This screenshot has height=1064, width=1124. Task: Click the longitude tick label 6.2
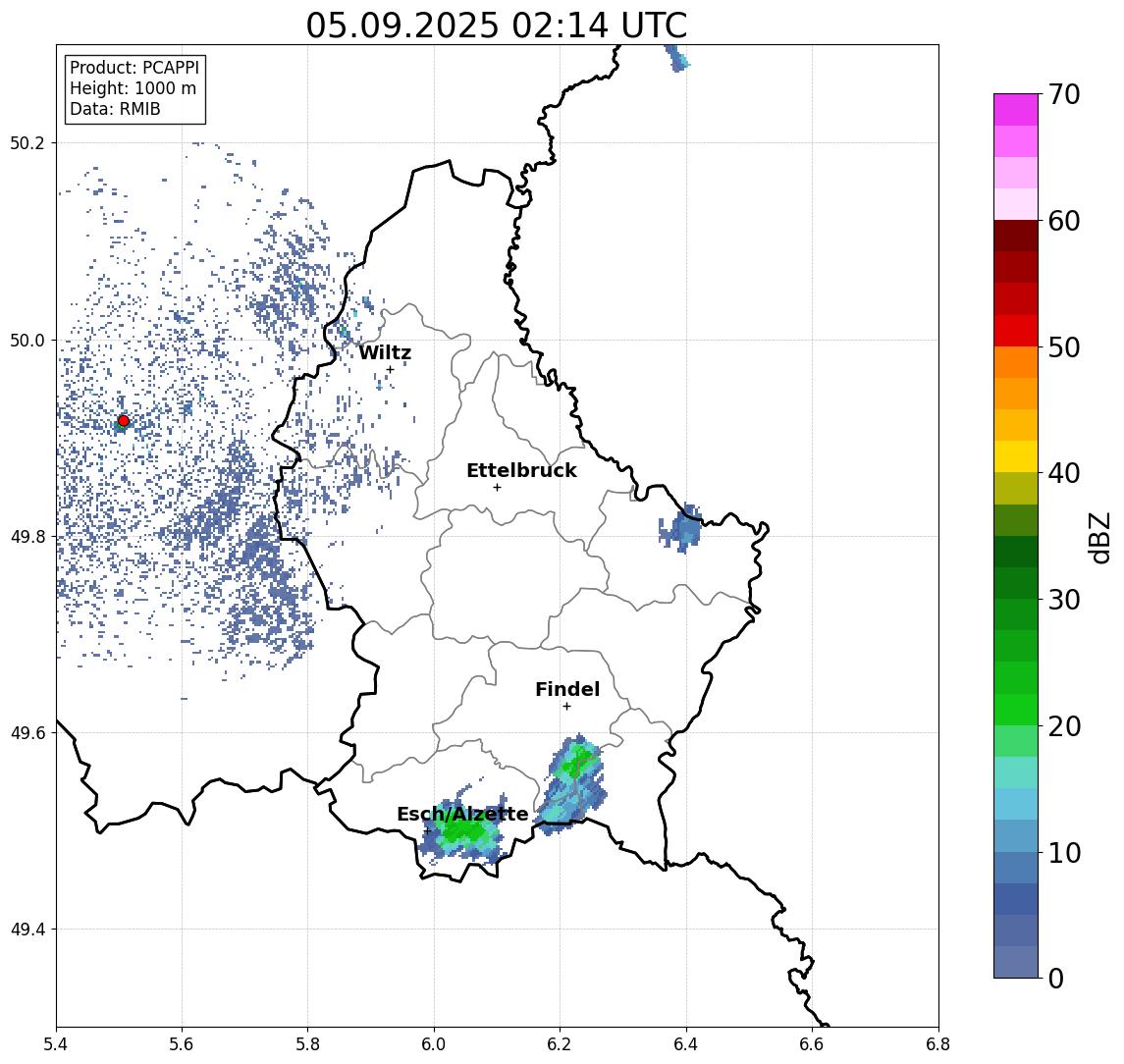pyautogui.click(x=561, y=1044)
